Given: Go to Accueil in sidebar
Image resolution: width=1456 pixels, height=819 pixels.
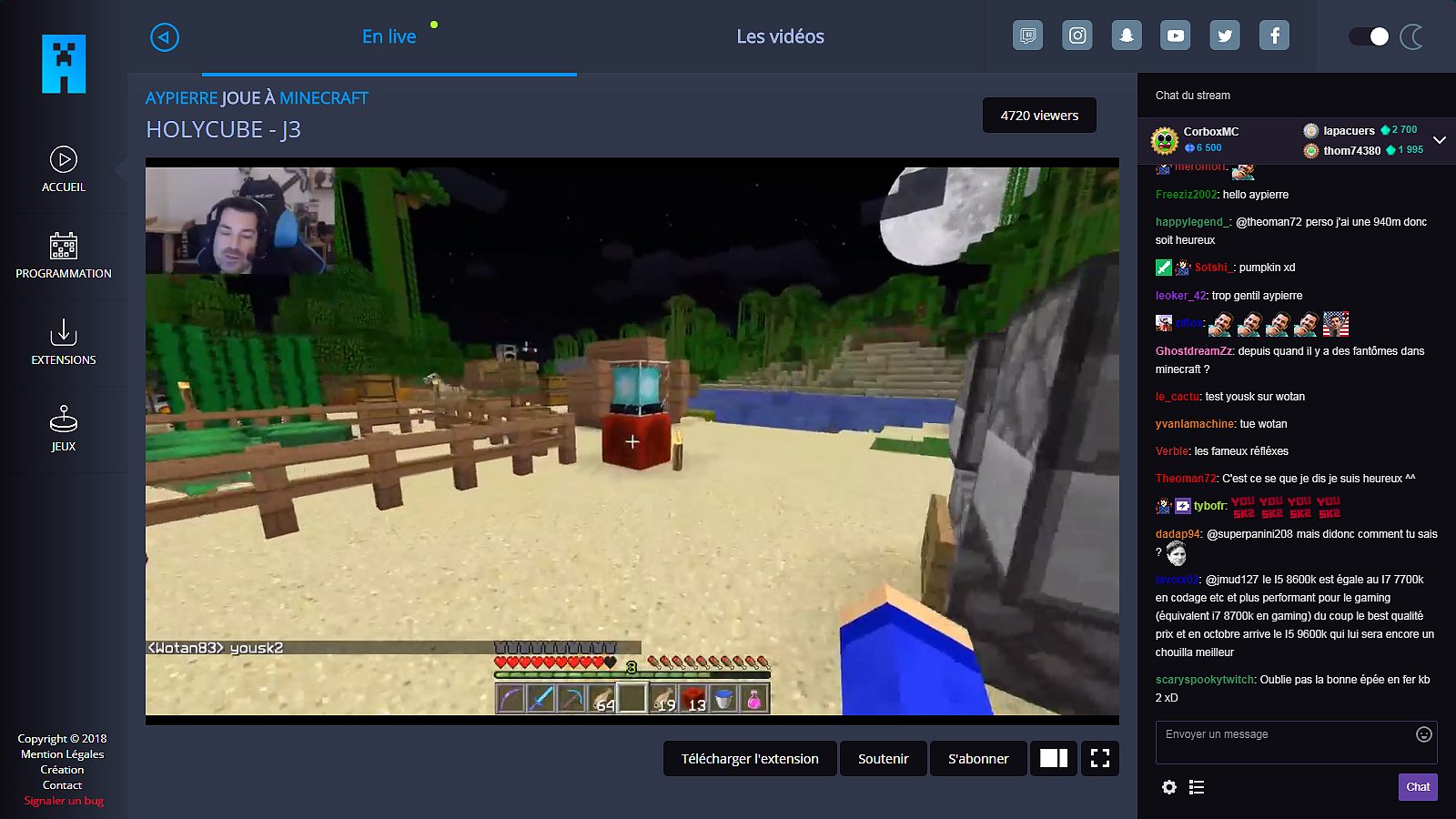Looking at the screenshot, I should [64, 169].
